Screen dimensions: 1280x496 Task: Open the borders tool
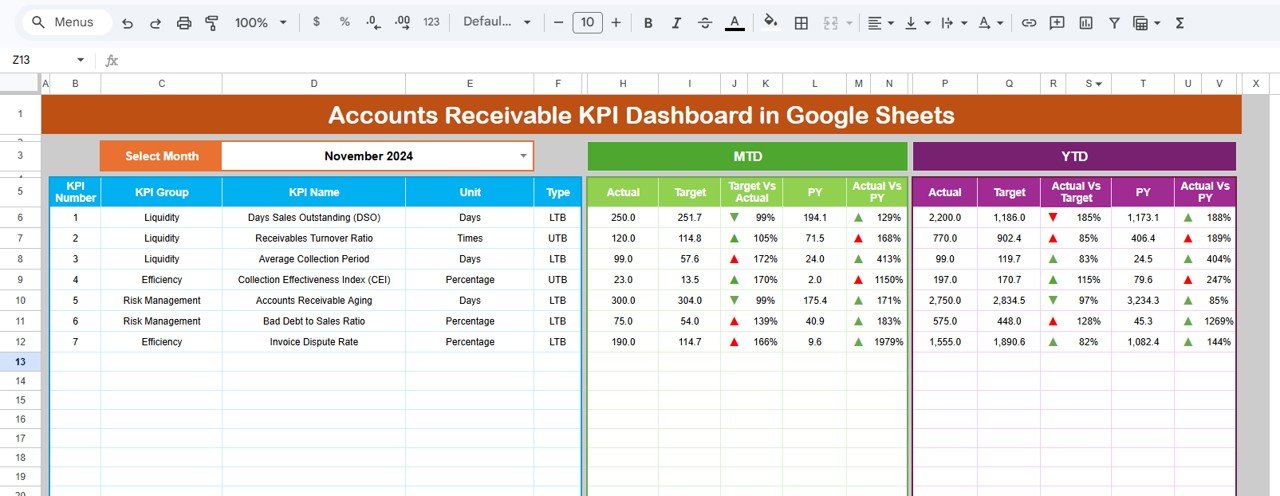pos(801,22)
